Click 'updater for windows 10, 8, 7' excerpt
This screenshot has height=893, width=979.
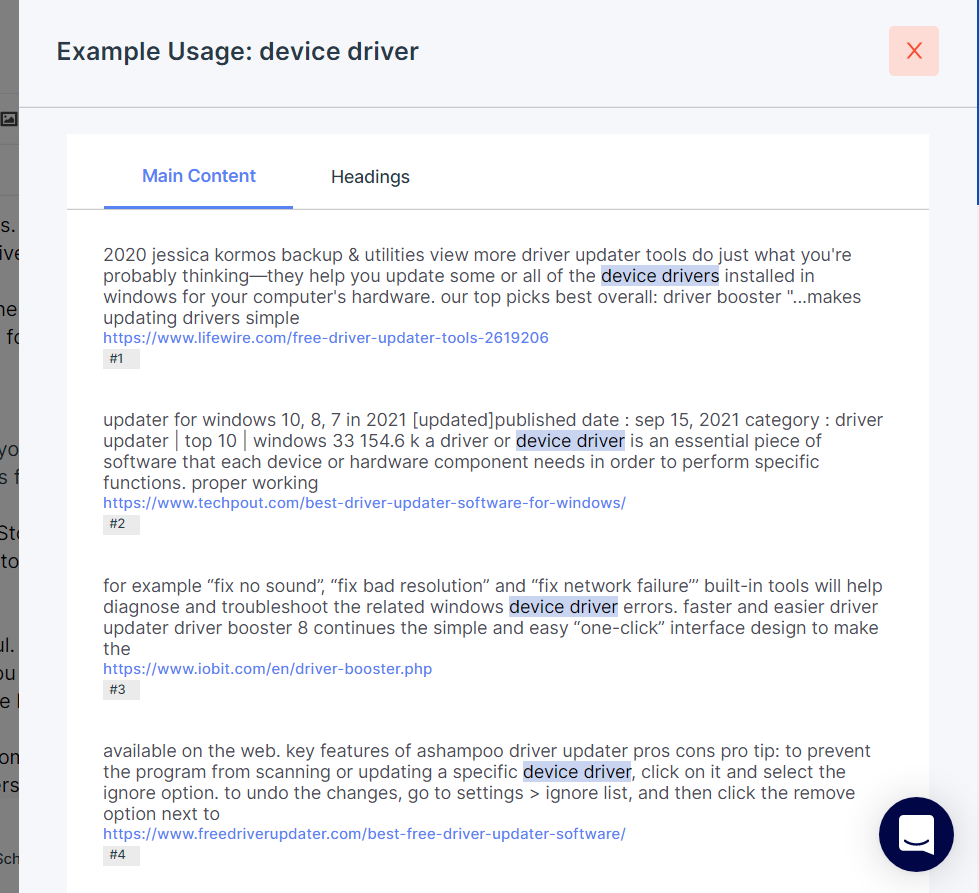point(493,451)
